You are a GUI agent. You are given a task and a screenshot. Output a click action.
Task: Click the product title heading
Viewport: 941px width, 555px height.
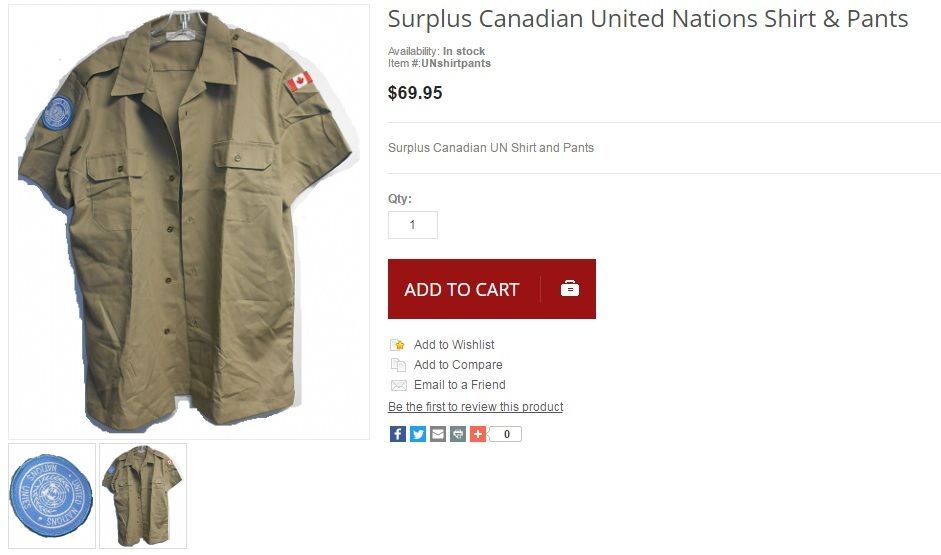point(648,19)
